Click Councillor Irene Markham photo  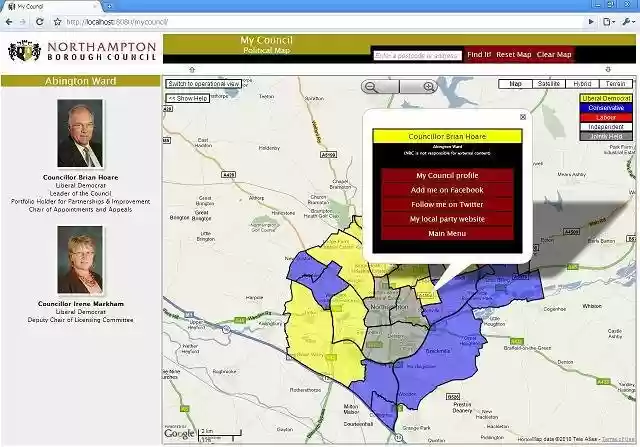[80, 260]
